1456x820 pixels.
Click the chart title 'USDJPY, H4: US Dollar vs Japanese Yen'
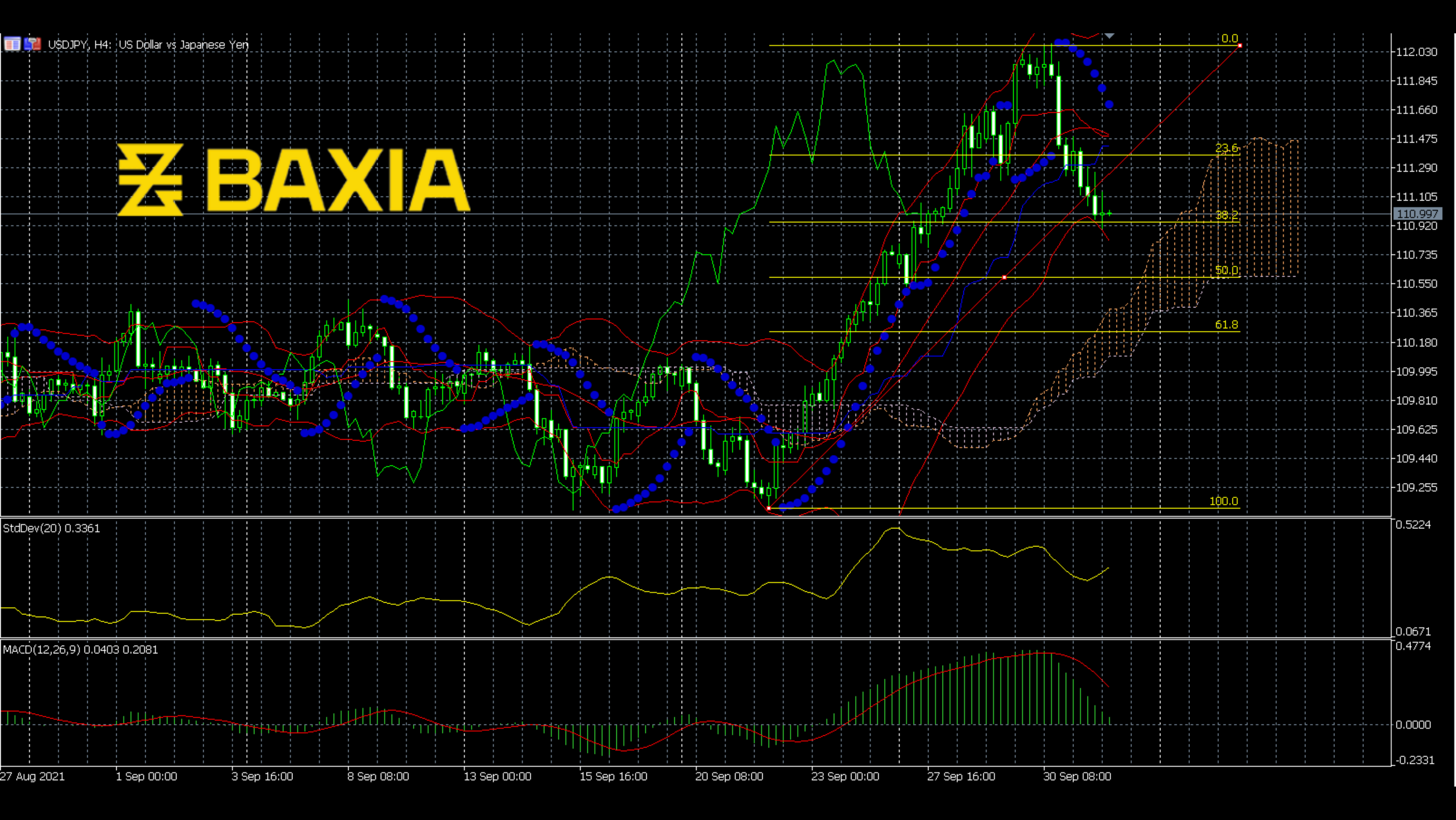pyautogui.click(x=148, y=45)
